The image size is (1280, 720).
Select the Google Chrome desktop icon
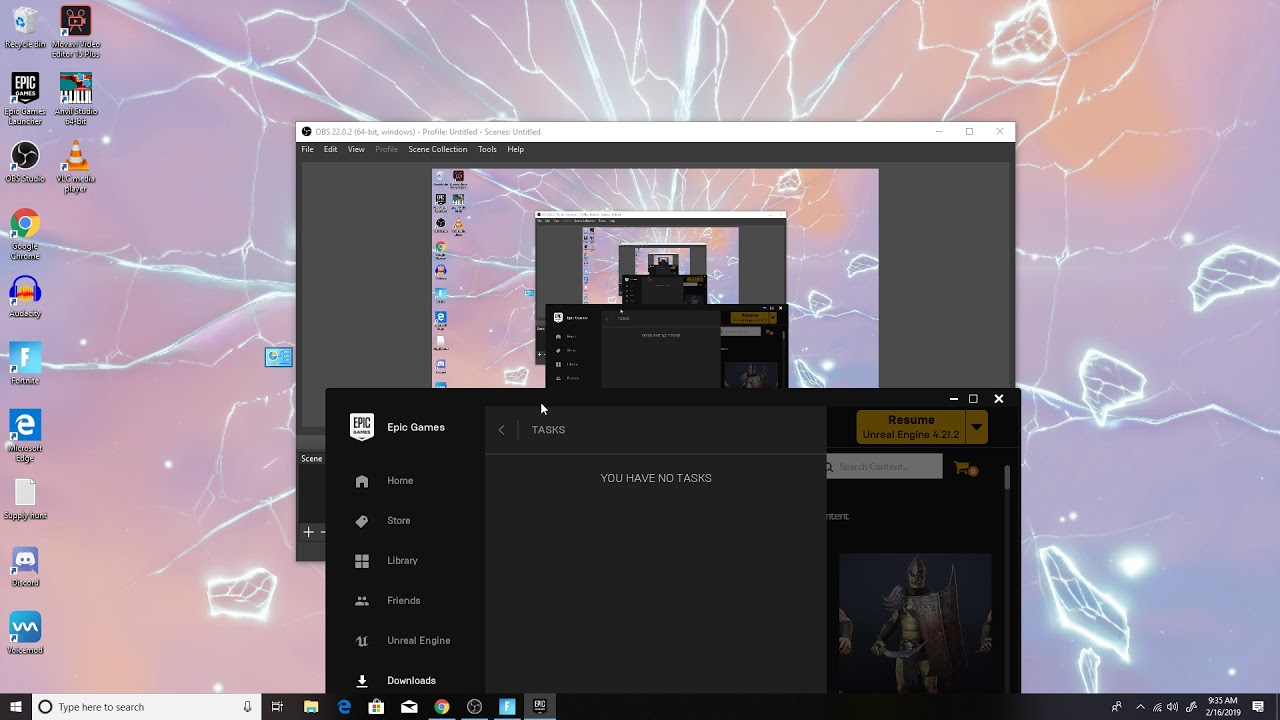(x=25, y=234)
